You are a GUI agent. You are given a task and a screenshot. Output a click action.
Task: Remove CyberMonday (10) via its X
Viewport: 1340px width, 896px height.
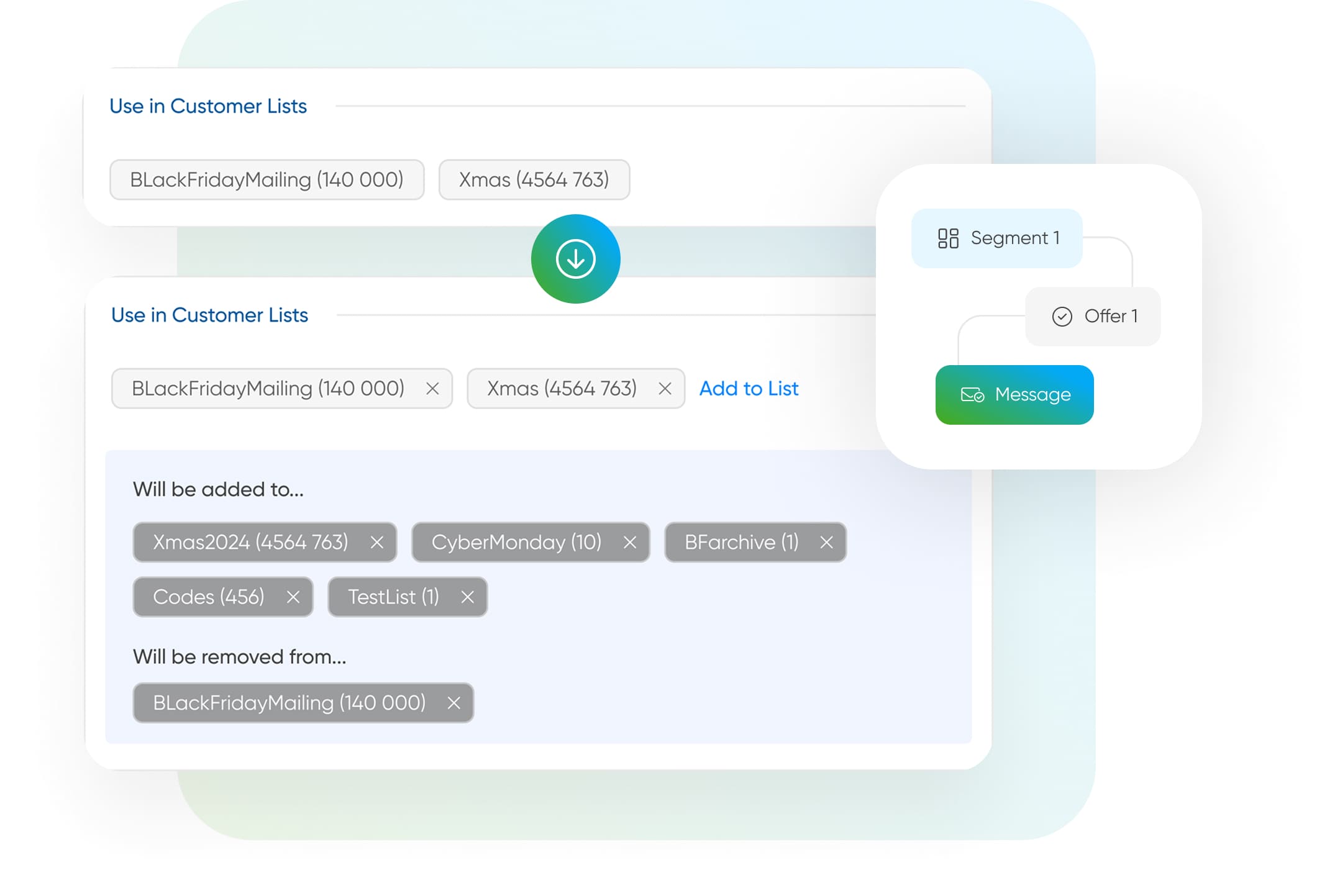(x=629, y=543)
